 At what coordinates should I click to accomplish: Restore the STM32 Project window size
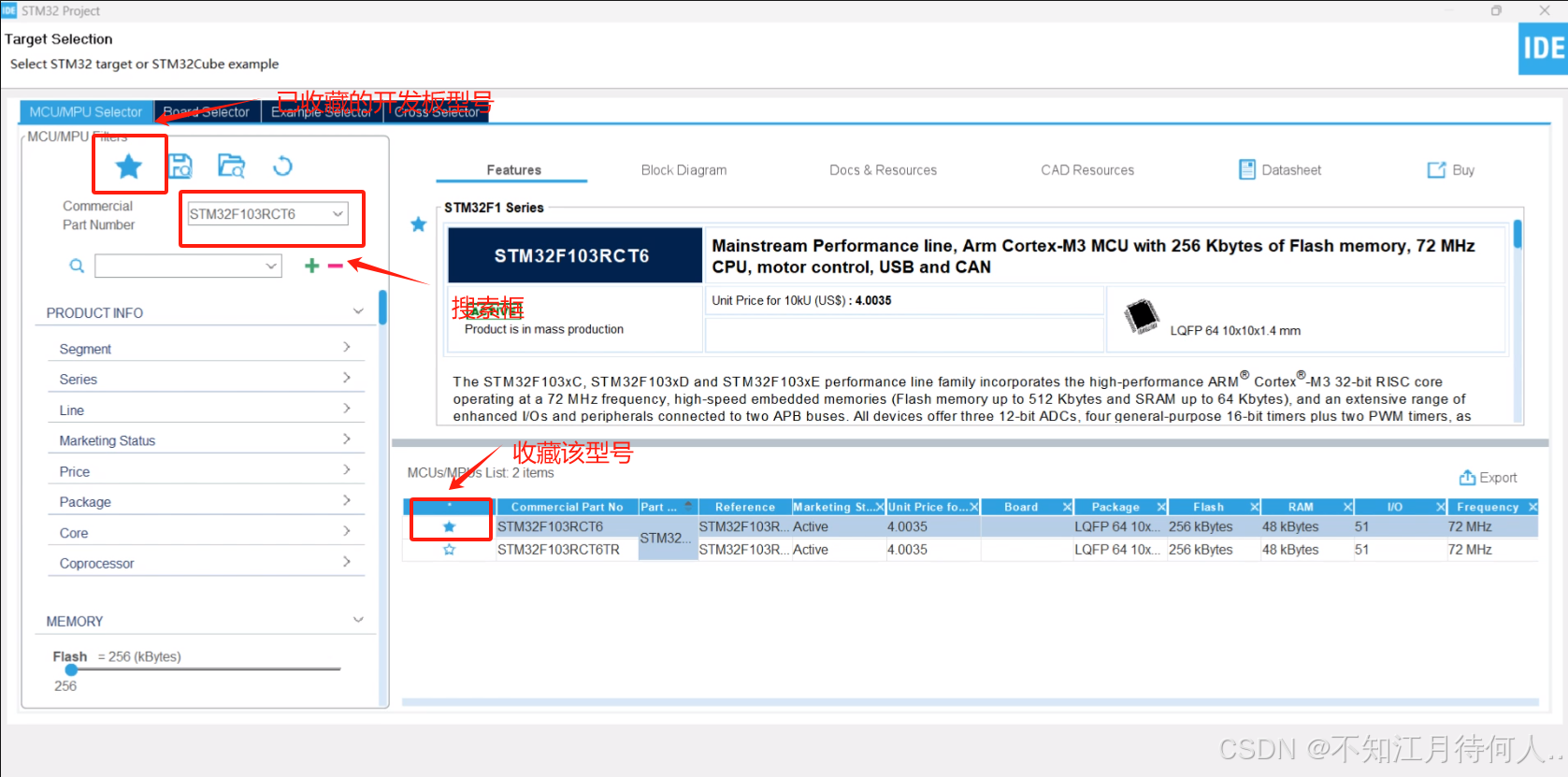coord(1496,10)
